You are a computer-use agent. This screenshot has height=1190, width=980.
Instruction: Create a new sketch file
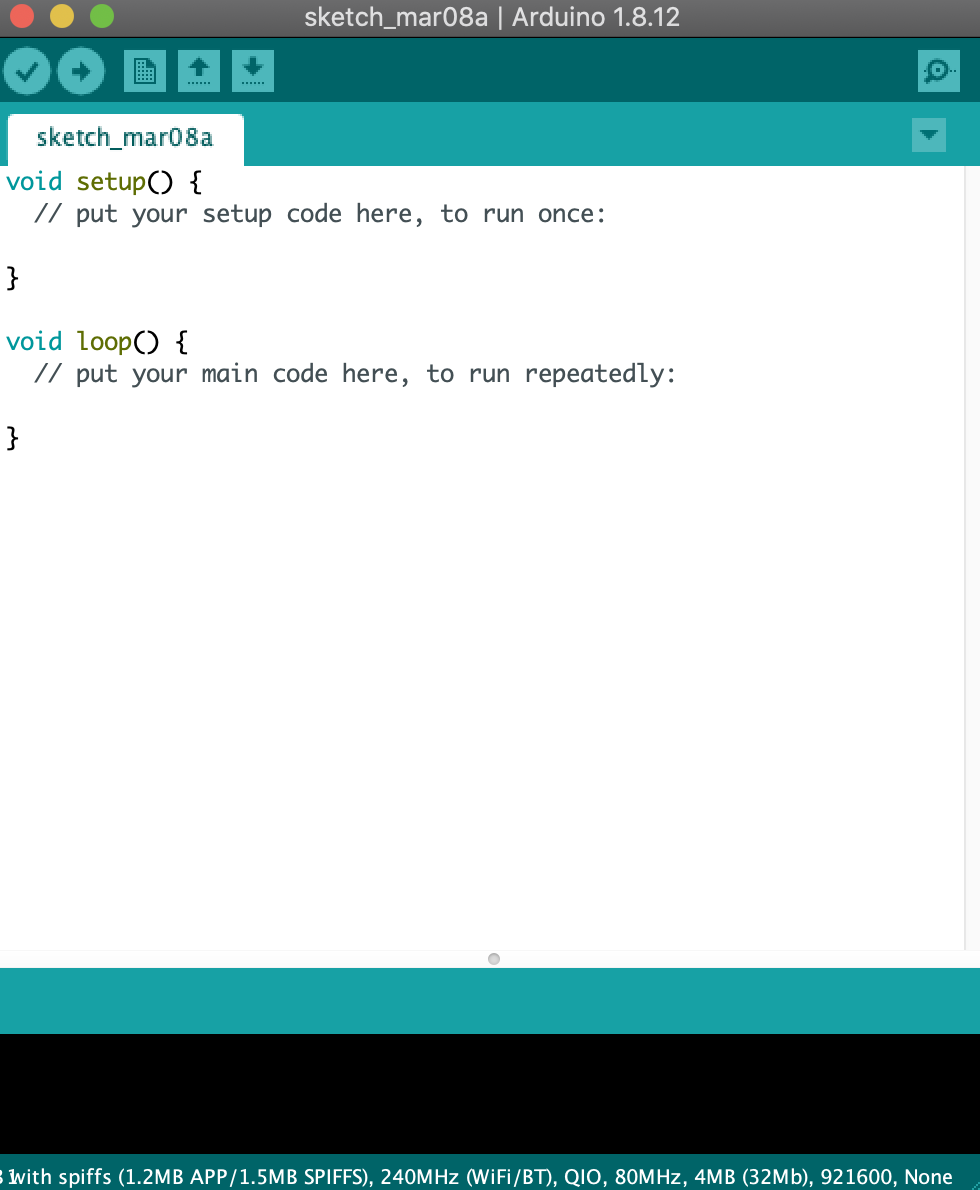click(x=145, y=71)
